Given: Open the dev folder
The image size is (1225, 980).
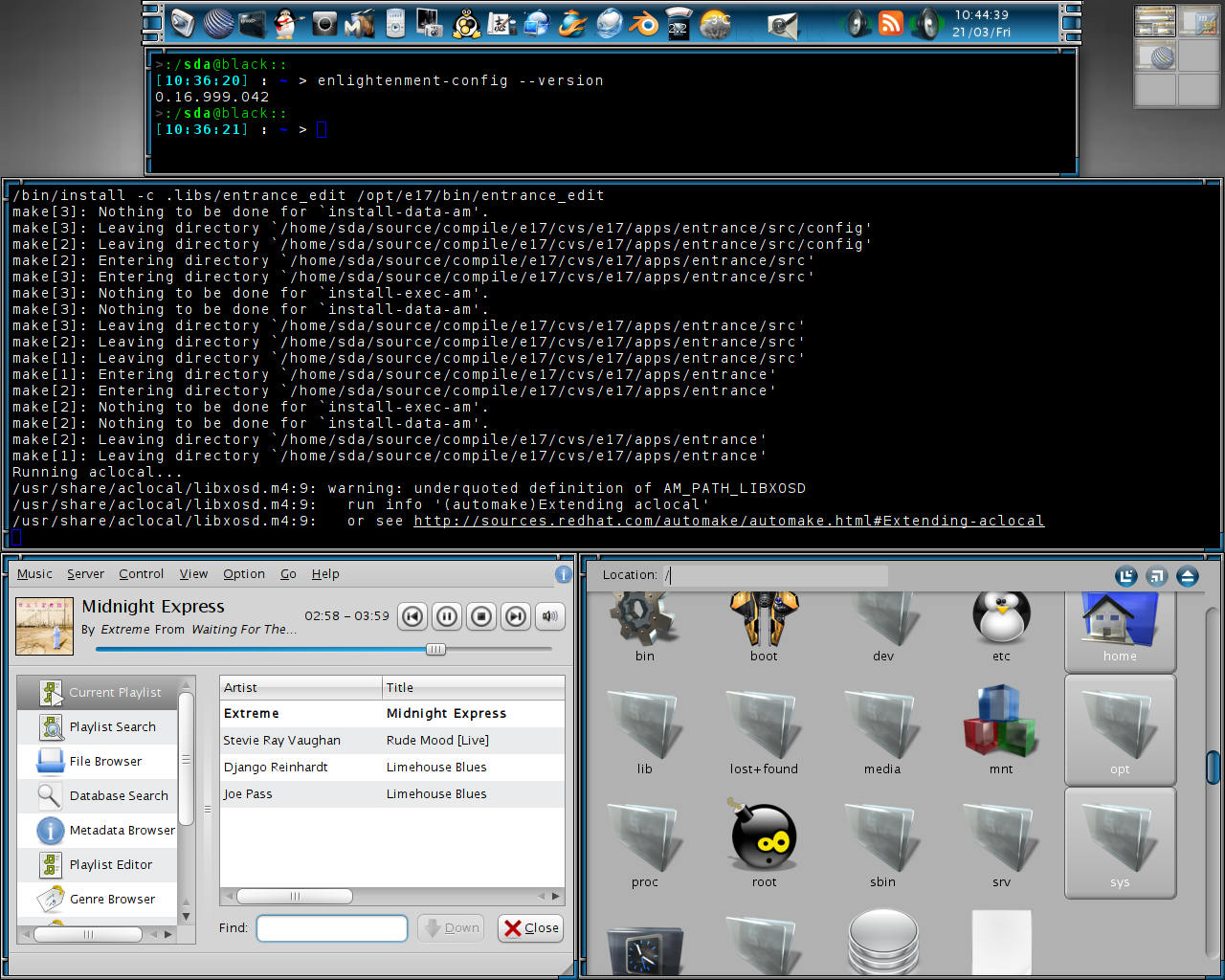Looking at the screenshot, I should coord(882,628).
